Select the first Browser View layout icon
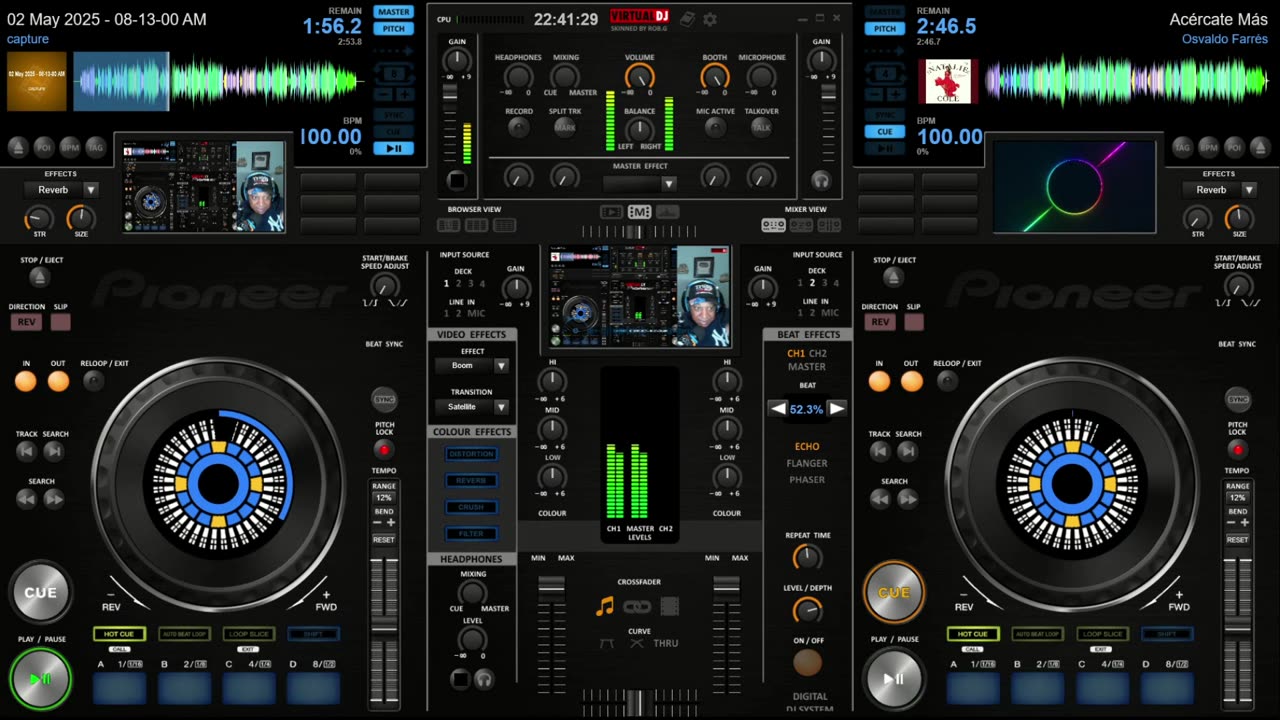This screenshot has width=1280, height=720. coord(450,225)
